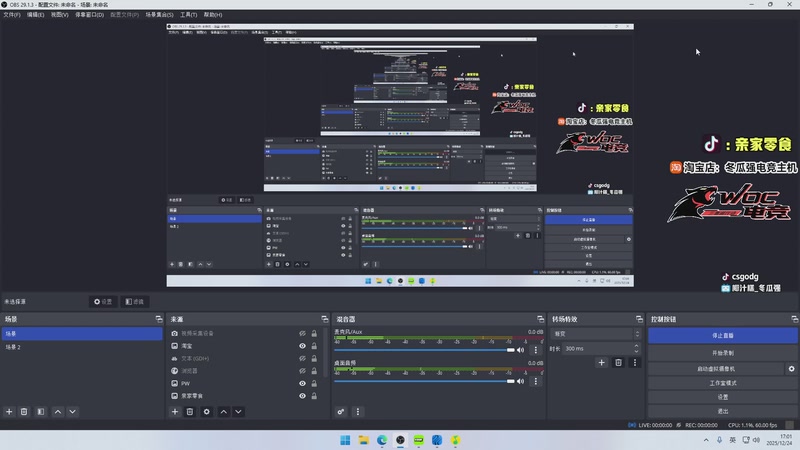Click the 停止直播 stop streaming button
Screen dimensions: 800x450
(722, 336)
